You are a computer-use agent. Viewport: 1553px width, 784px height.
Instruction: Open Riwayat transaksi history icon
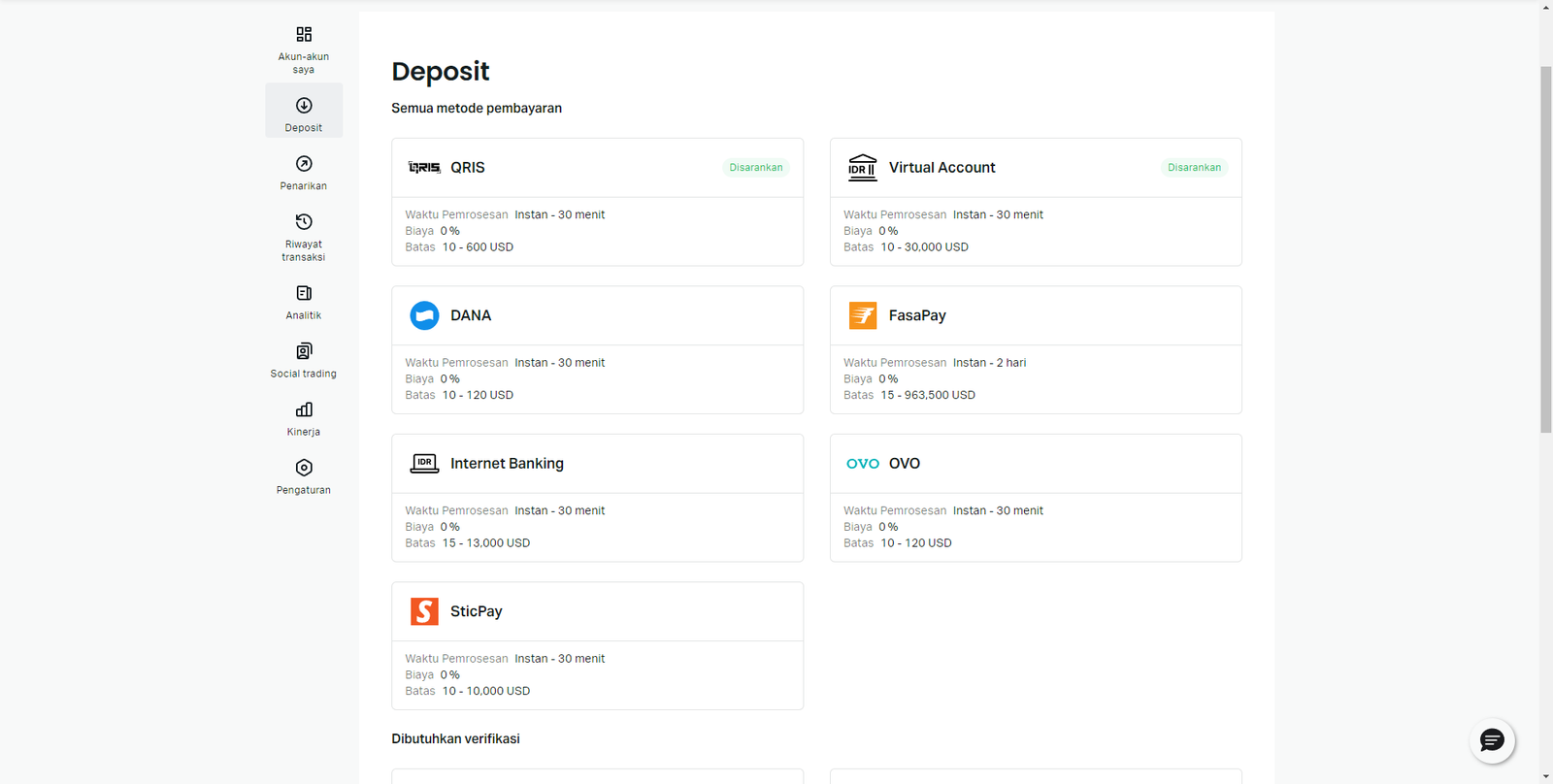click(304, 222)
